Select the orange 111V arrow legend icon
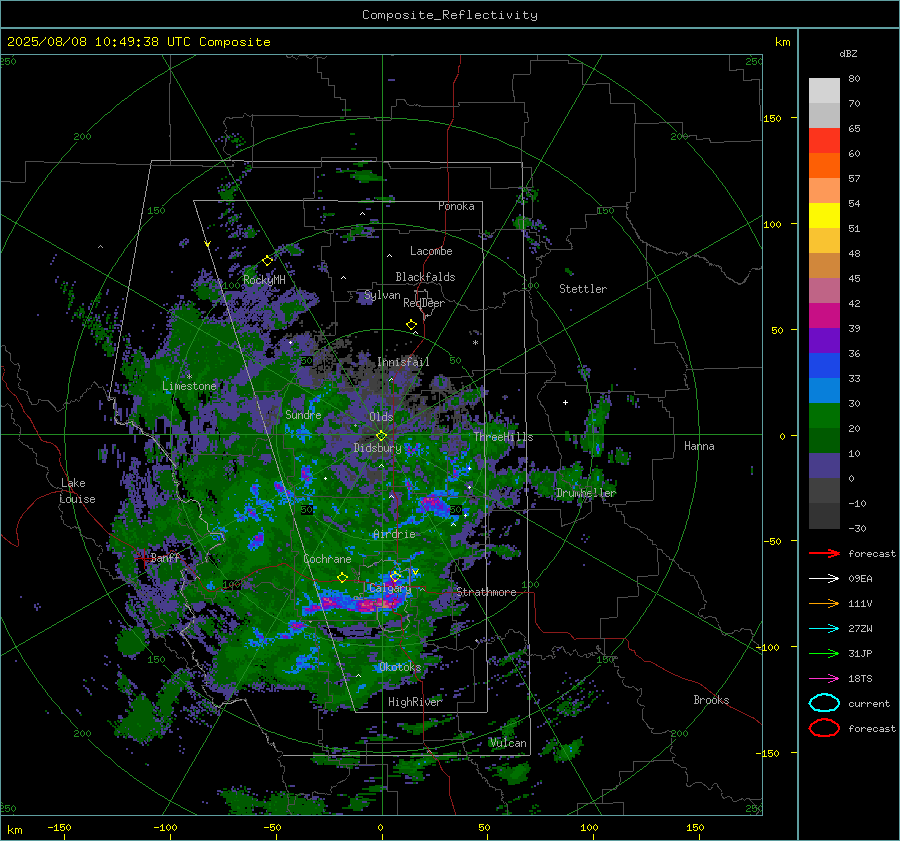900x841 pixels. [824, 603]
